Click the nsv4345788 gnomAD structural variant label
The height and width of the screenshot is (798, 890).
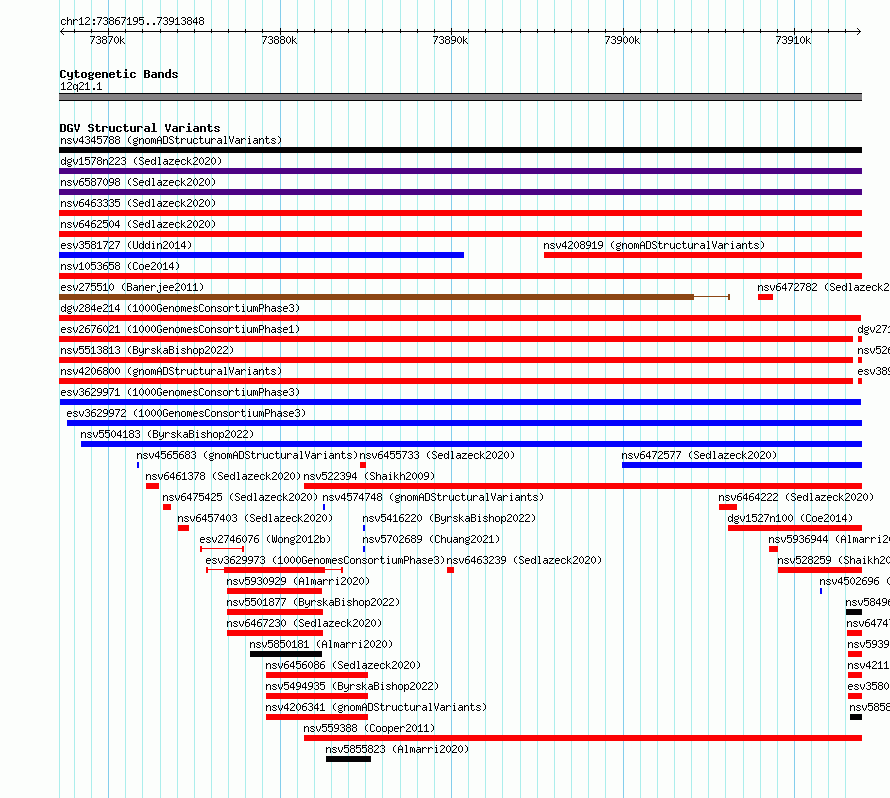(171, 140)
